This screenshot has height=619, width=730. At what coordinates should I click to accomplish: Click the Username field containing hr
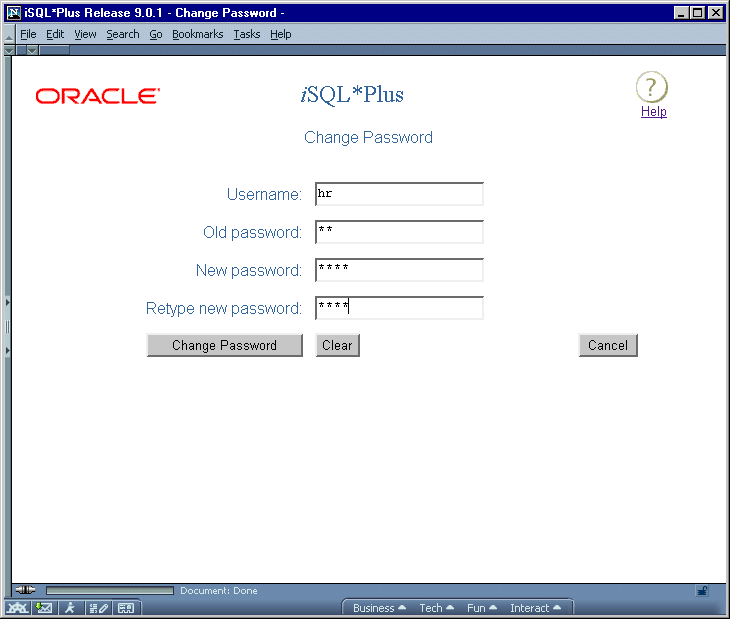[399, 194]
